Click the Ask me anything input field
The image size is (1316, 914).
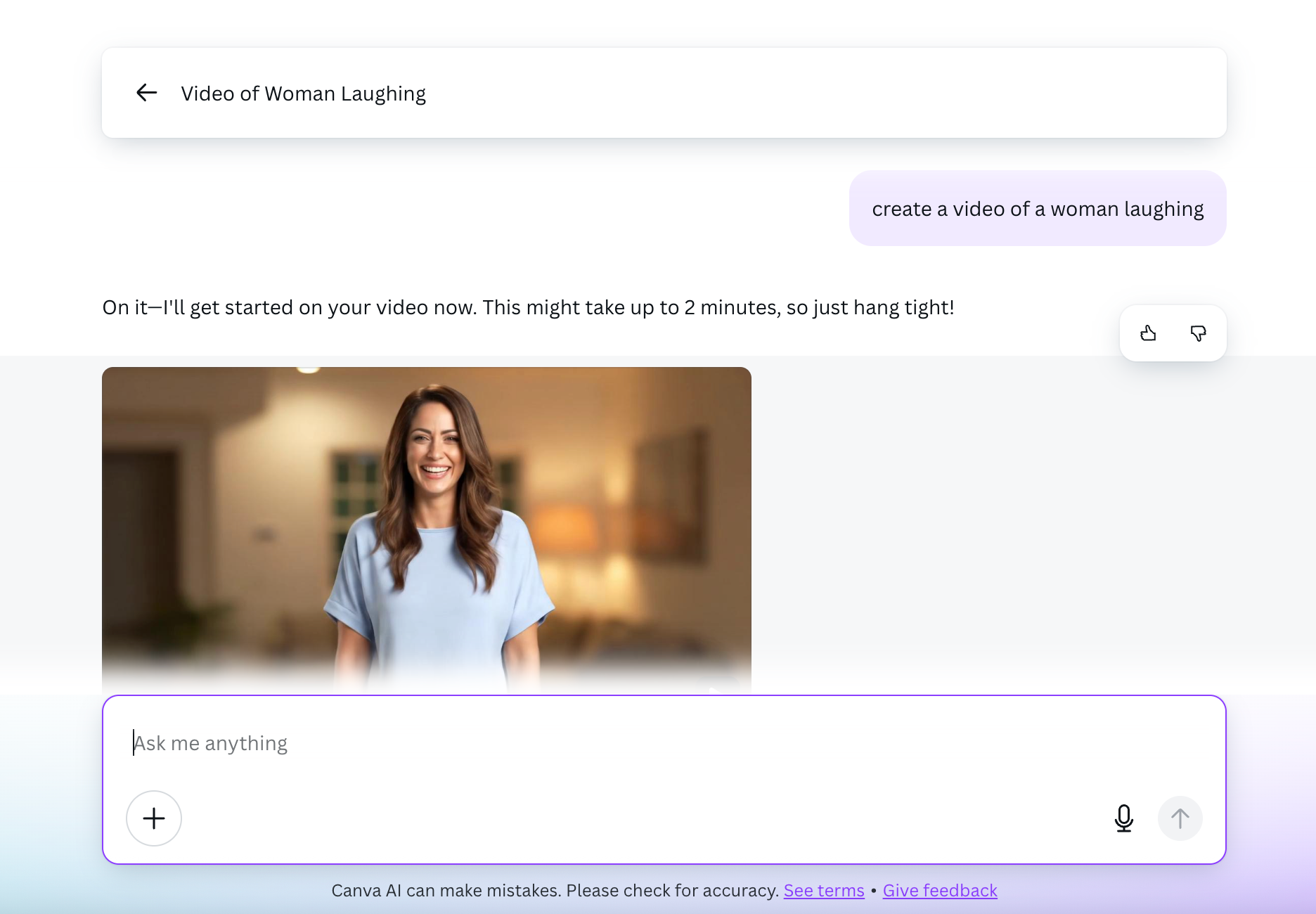coord(664,743)
